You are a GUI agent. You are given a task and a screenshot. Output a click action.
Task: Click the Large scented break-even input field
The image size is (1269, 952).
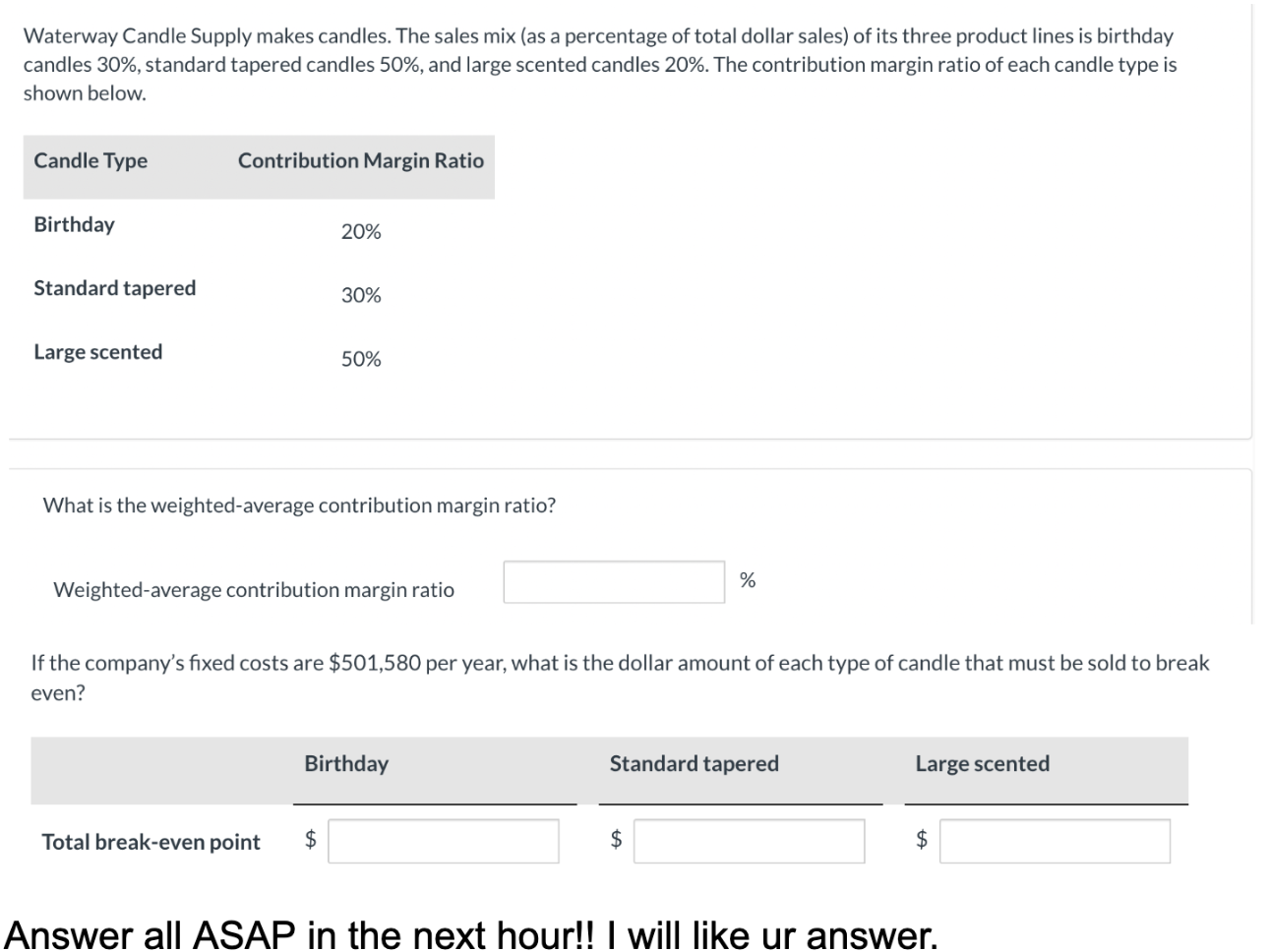(1055, 841)
